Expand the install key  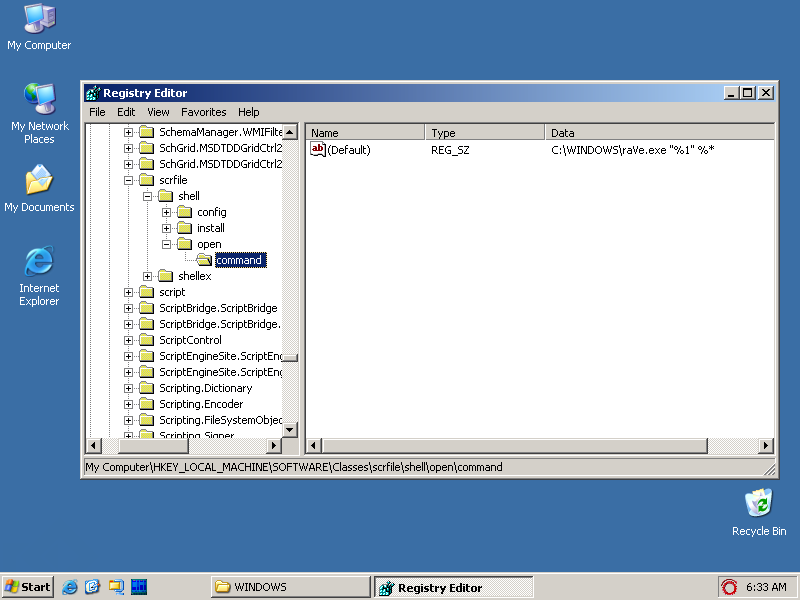point(166,228)
